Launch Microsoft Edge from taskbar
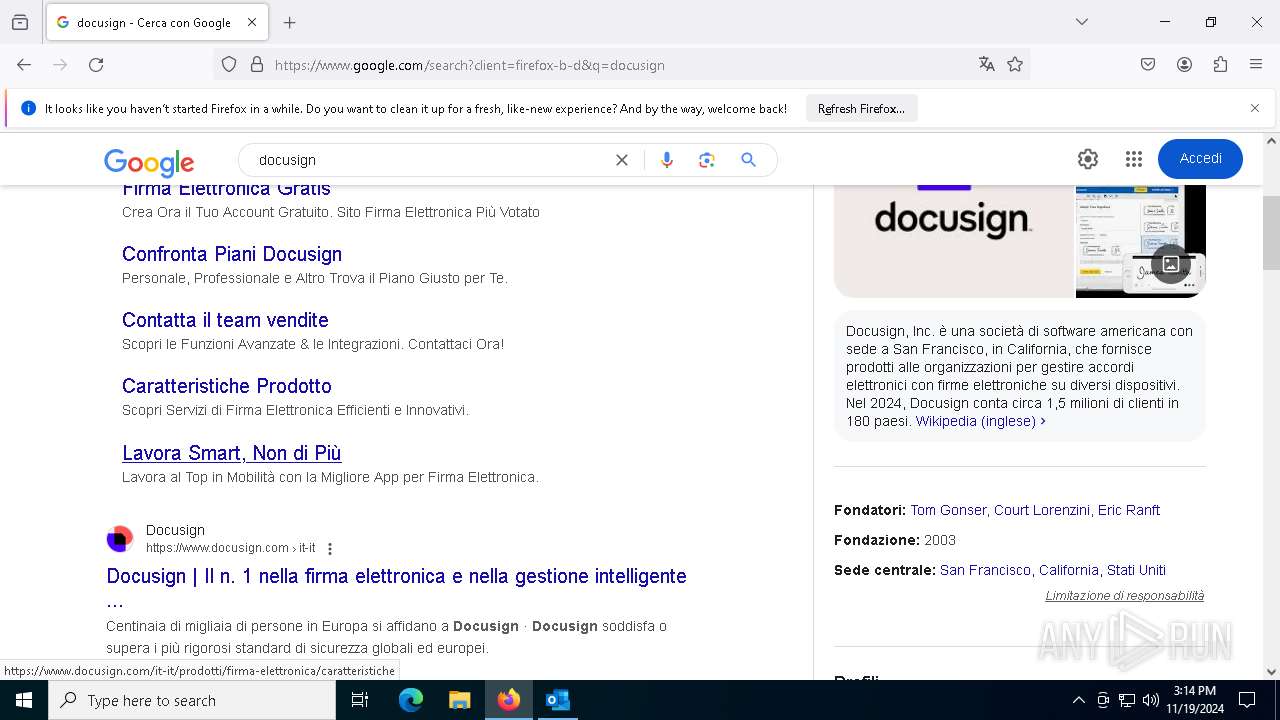This screenshot has width=1280, height=720. point(411,700)
